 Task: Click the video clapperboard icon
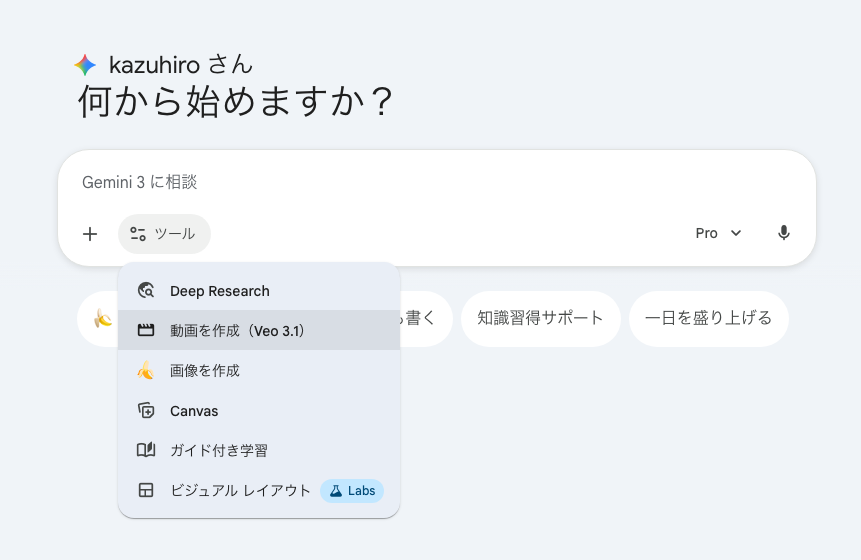146,331
